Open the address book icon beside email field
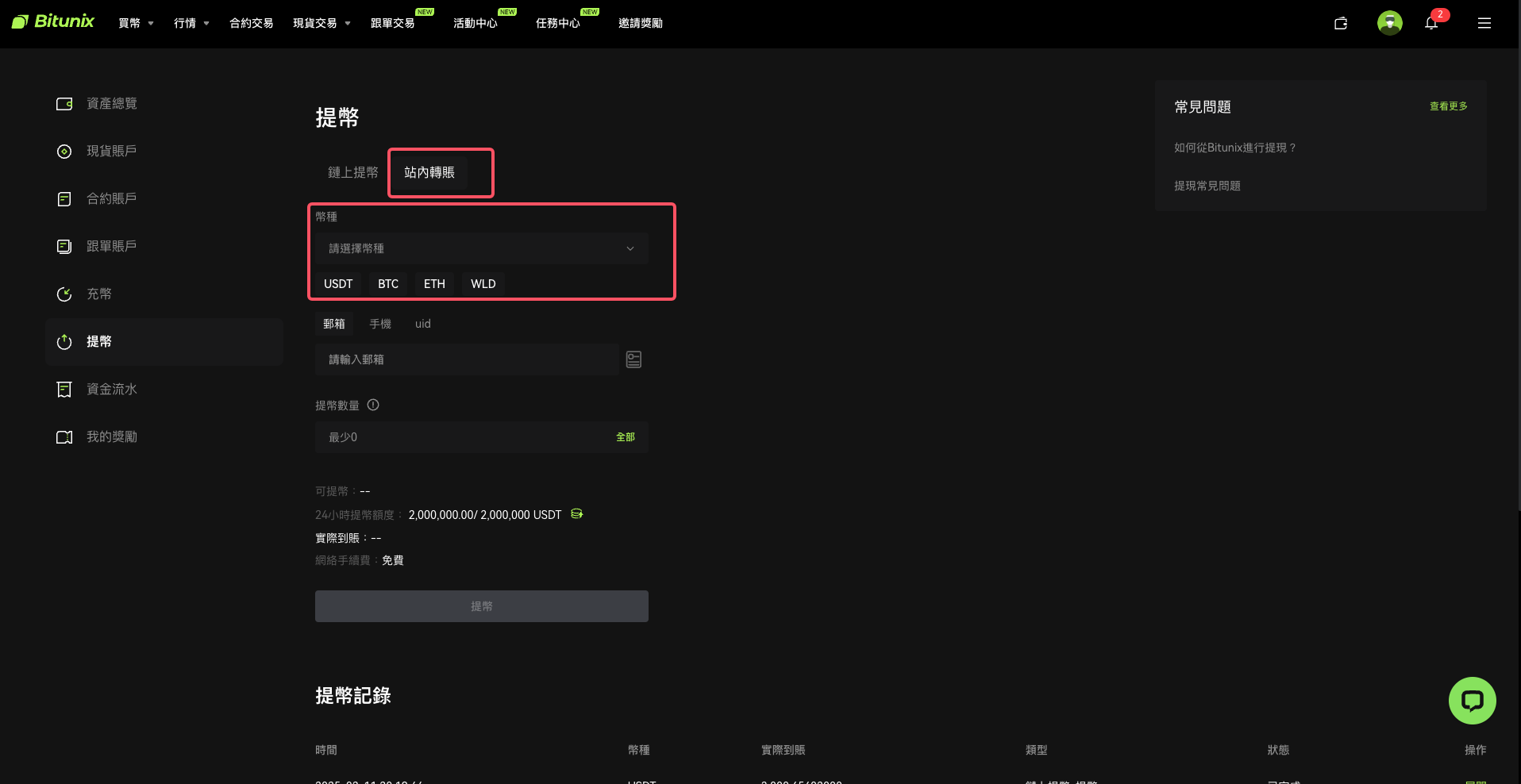 [633, 359]
